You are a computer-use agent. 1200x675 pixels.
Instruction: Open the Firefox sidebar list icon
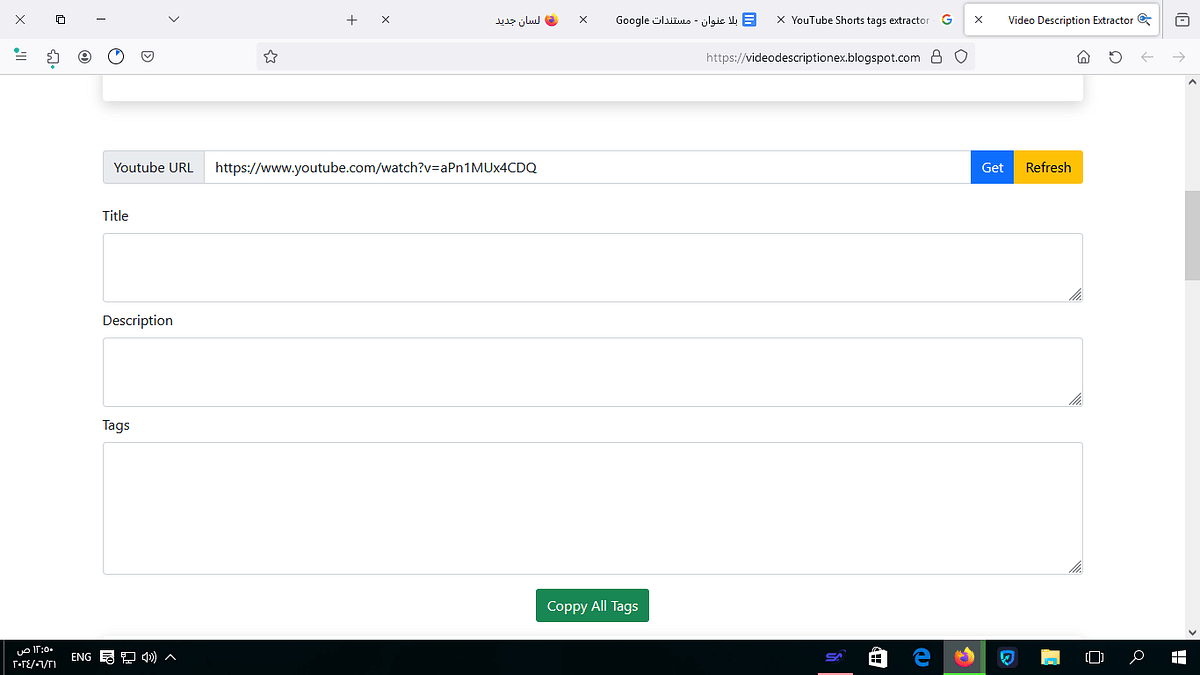[x=20, y=56]
